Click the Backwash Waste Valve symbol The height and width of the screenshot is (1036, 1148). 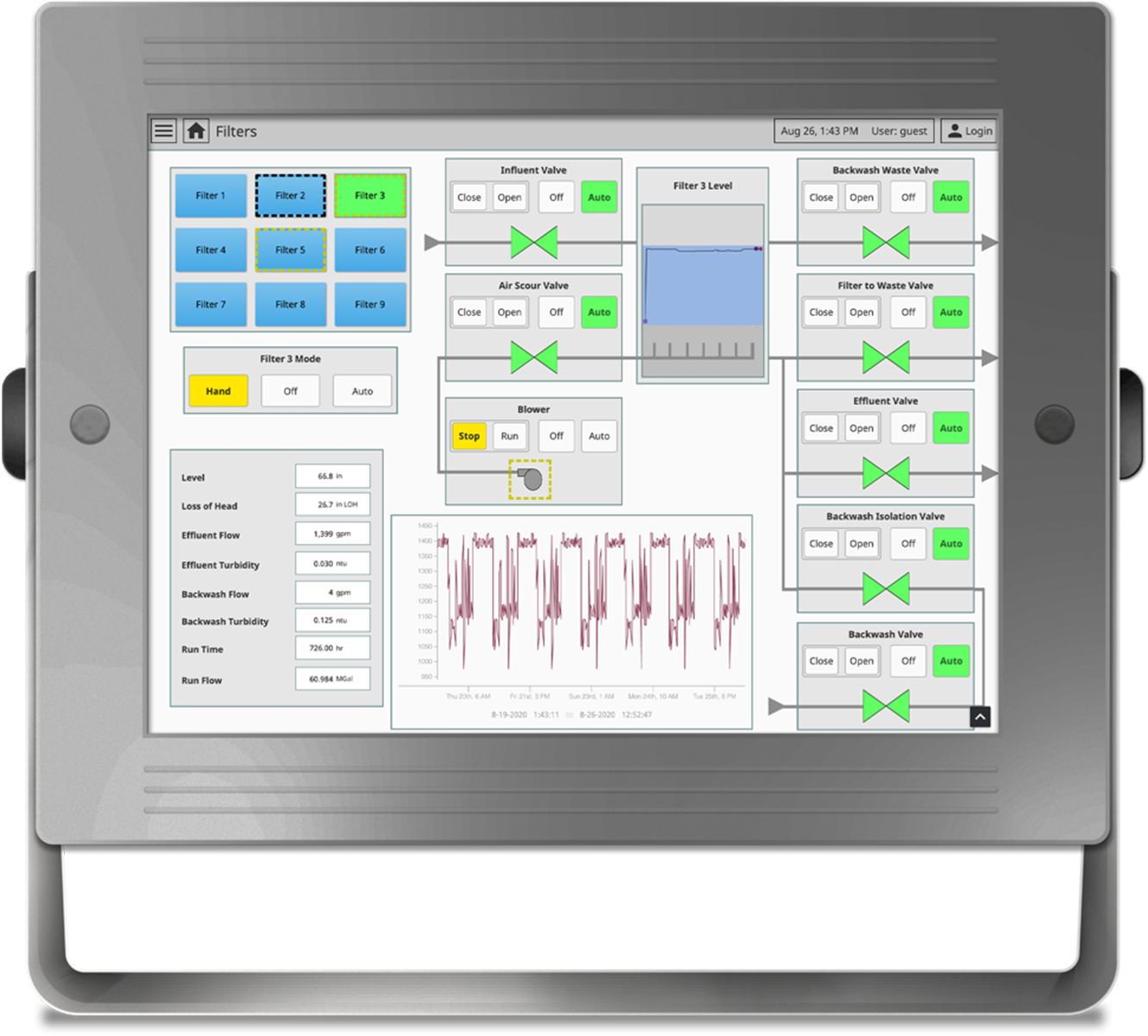tap(886, 243)
